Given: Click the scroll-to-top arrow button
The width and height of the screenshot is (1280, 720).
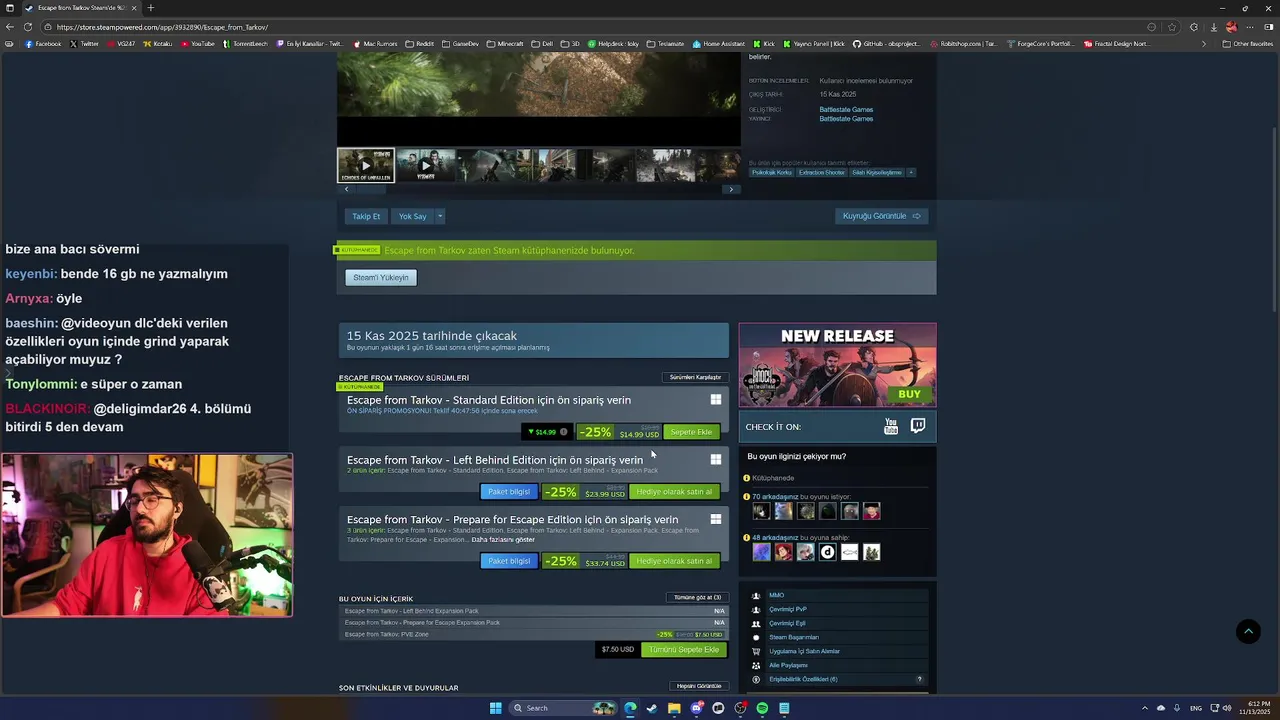Looking at the screenshot, I should pyautogui.click(x=1248, y=631).
